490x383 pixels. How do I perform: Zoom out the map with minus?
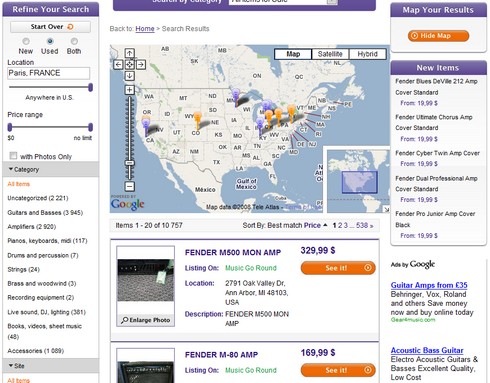pos(130,186)
